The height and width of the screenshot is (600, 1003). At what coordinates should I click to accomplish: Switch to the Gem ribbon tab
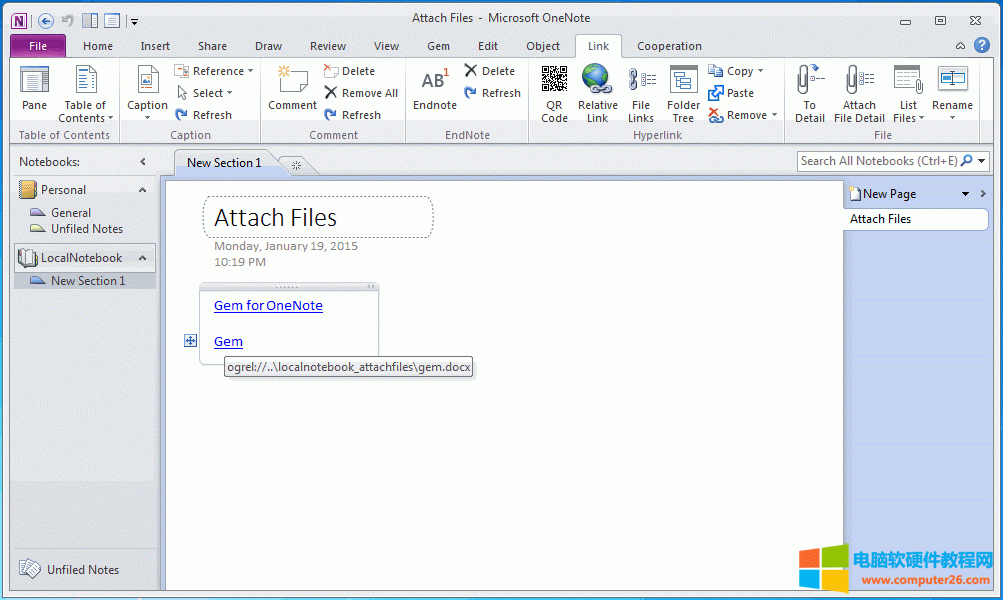click(x=438, y=46)
